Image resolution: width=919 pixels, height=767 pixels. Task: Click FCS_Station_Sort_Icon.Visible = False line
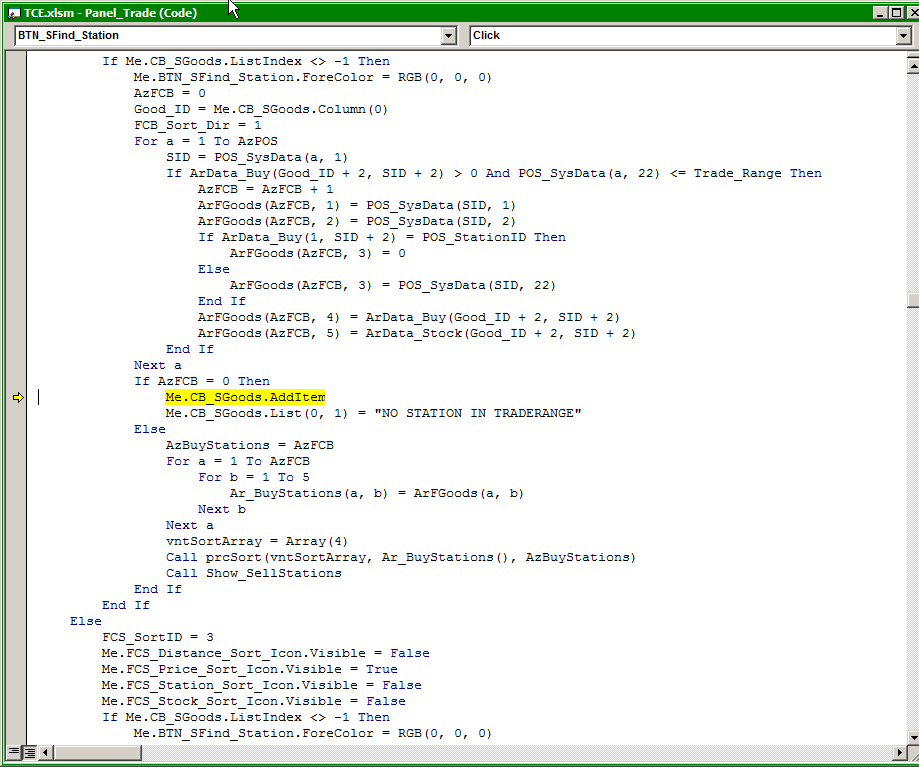pyautogui.click(x=261, y=685)
